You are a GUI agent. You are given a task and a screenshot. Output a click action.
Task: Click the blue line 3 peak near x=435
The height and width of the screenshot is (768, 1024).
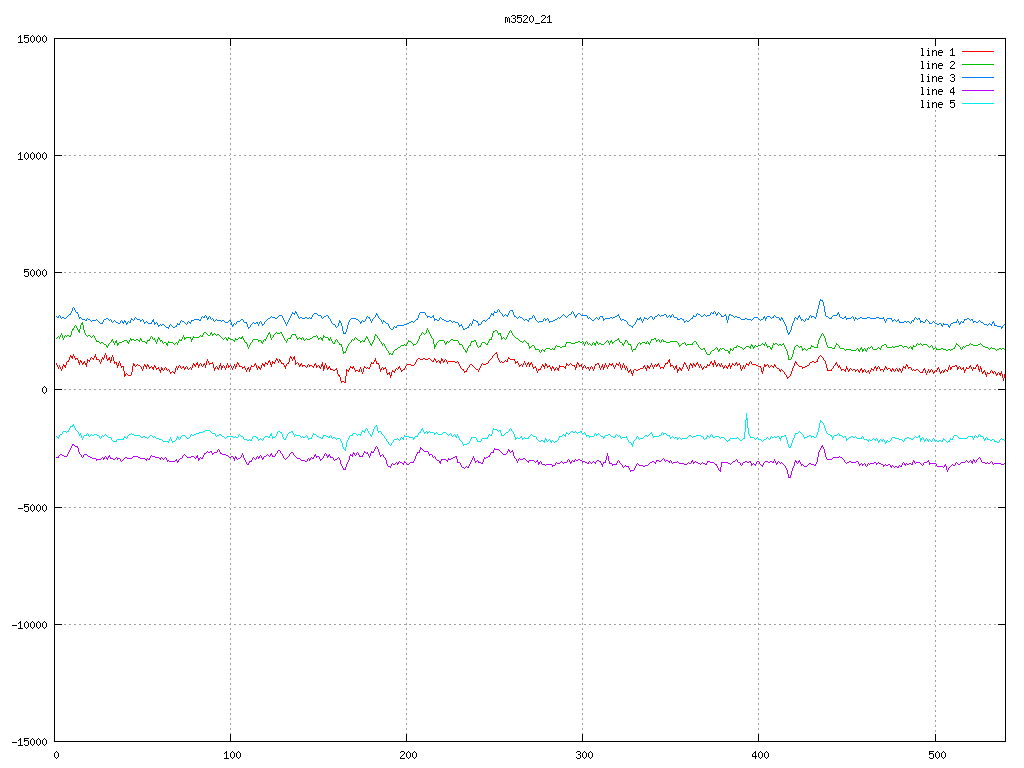pos(821,307)
